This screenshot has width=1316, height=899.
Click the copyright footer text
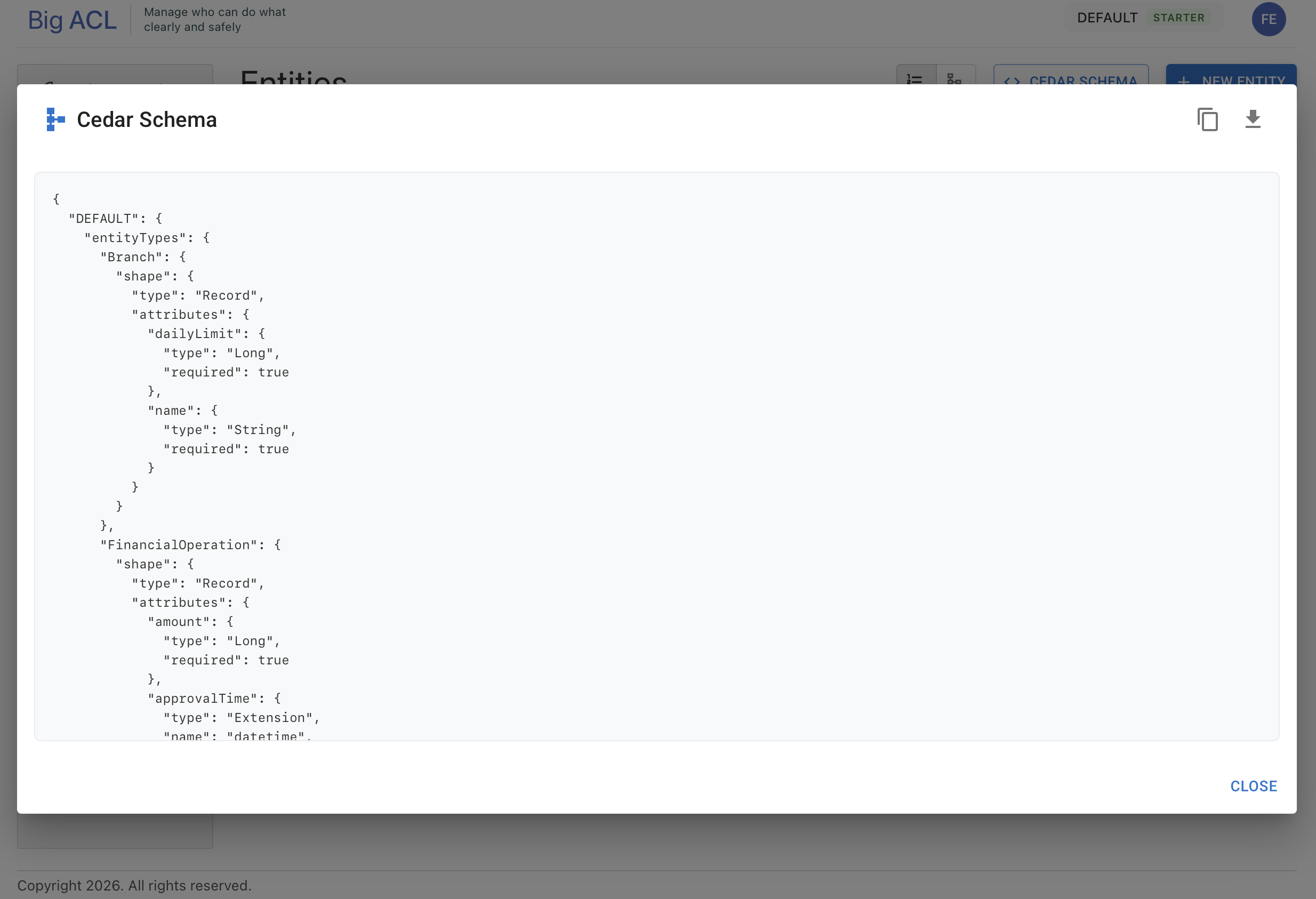[134, 885]
